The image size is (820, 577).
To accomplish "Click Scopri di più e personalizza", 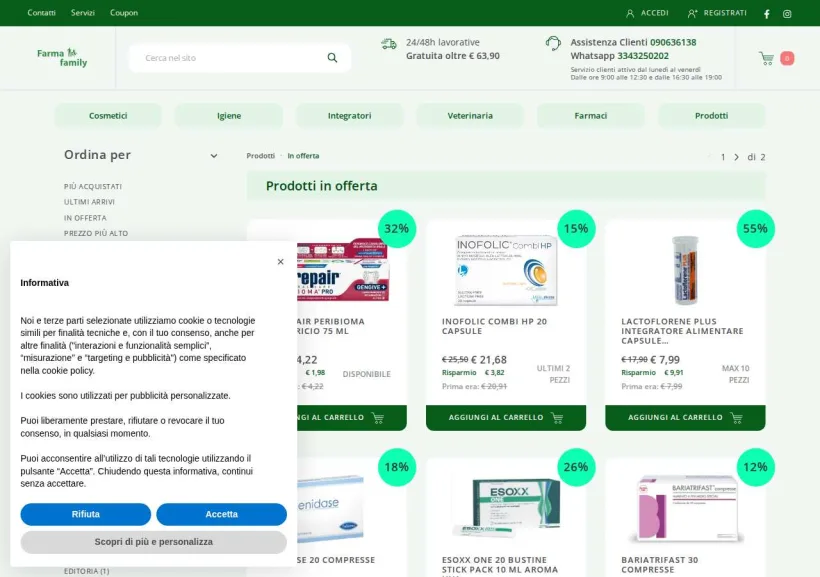I will (153, 542).
